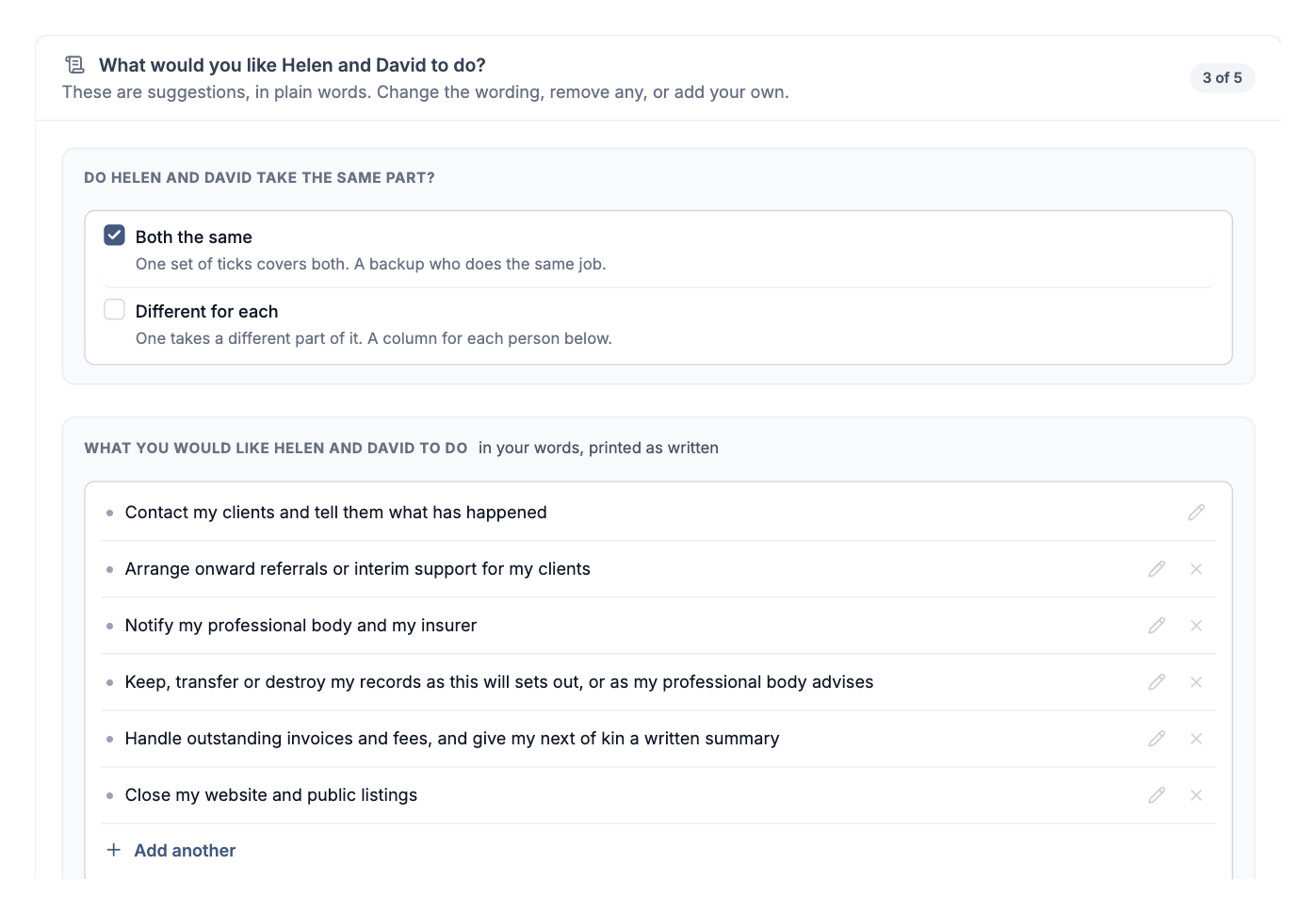Viewport: 1316px width, 914px height.
Task: Edit the 'Close my website' item
Action: 1157,795
